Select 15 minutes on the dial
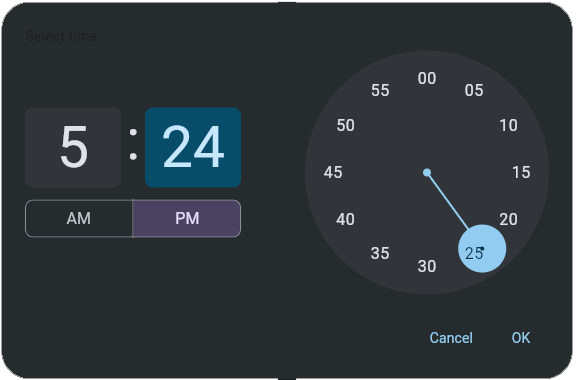The height and width of the screenshot is (380, 576). click(x=521, y=172)
